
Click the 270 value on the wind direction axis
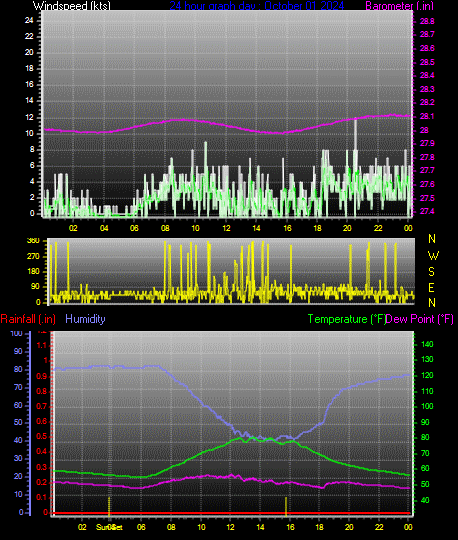coord(33,257)
